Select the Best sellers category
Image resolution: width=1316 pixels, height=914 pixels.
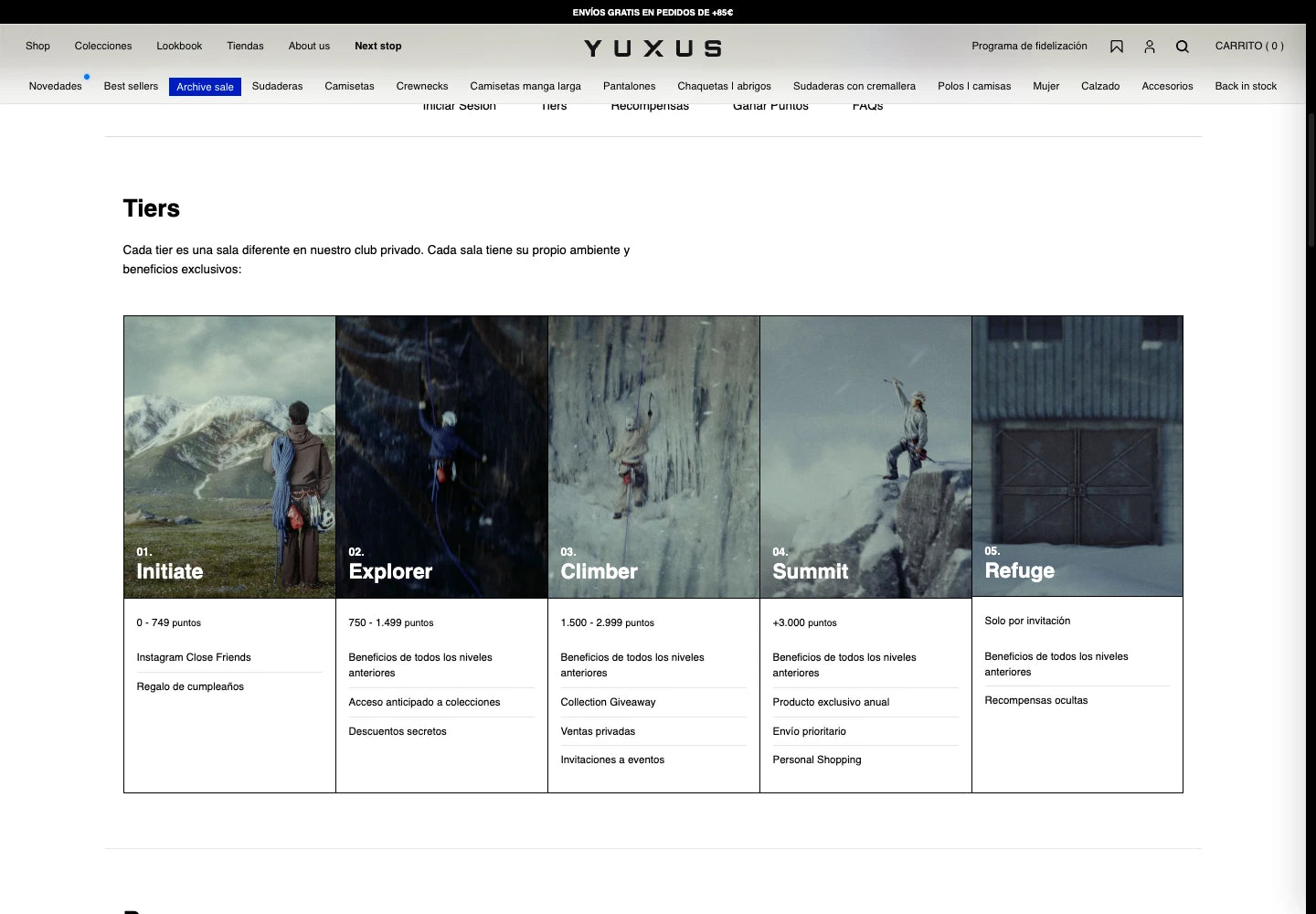pos(131,86)
